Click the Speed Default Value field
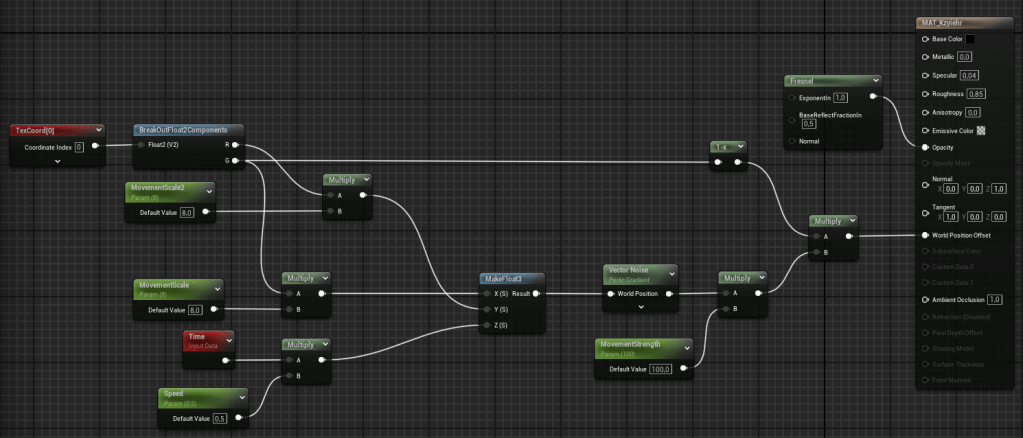The height and width of the screenshot is (438, 1023). (219, 418)
